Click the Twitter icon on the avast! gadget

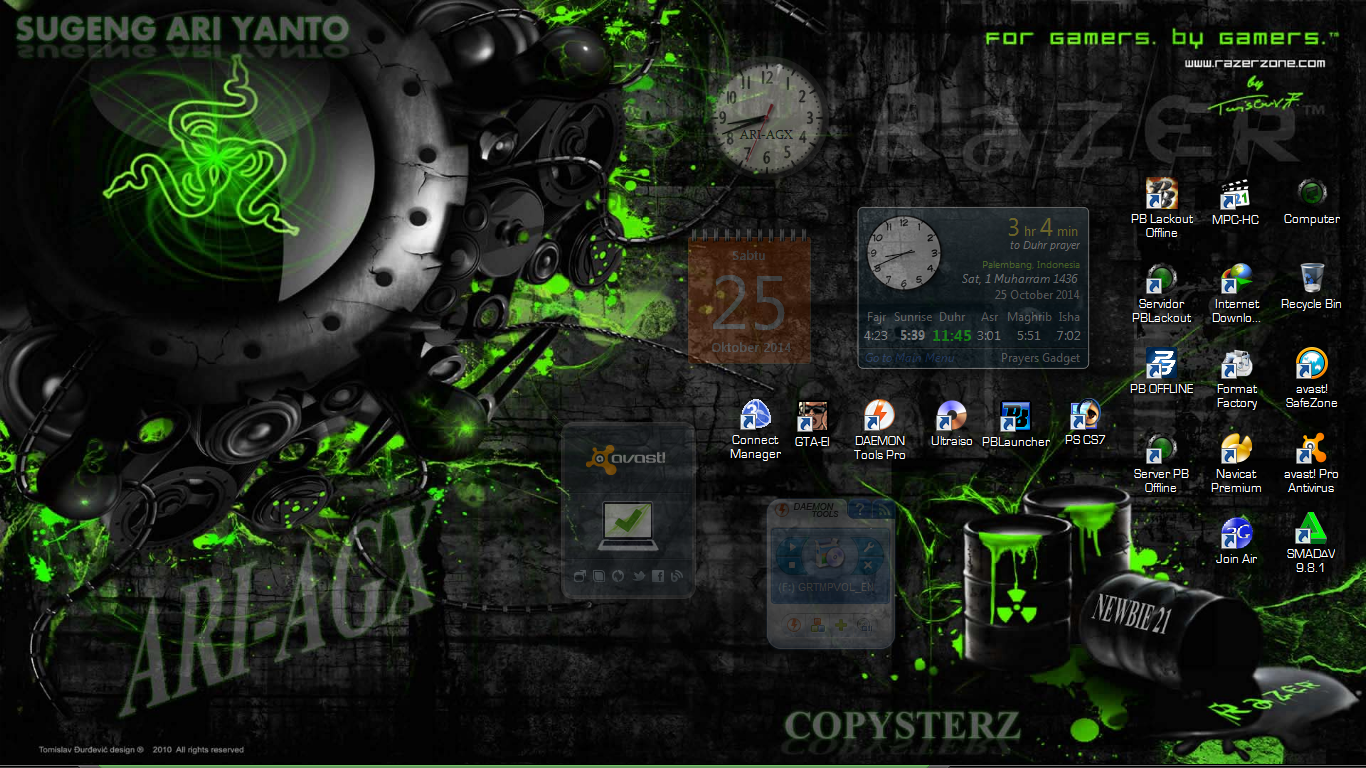point(638,576)
